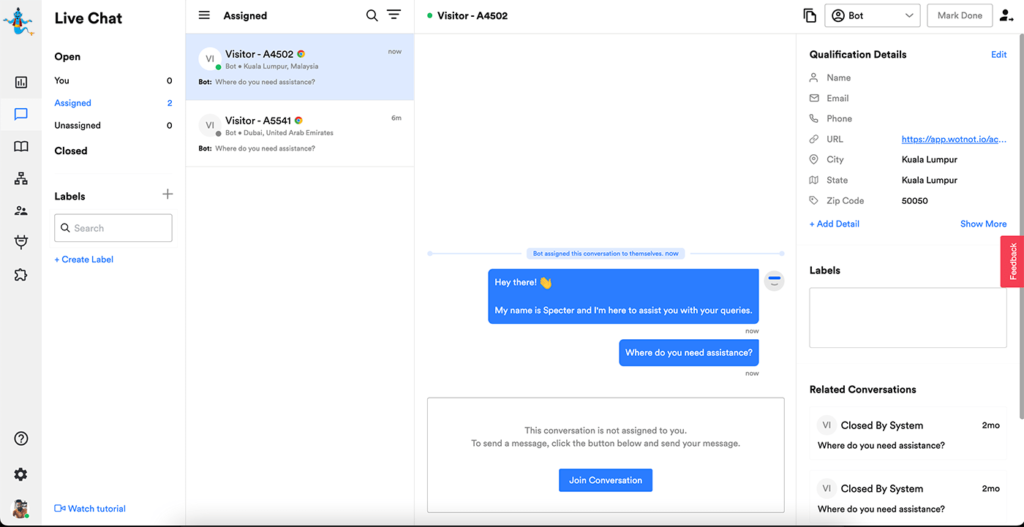Search conversations with the magnifier icon
Image resolution: width=1024 pixels, height=527 pixels.
(372, 16)
